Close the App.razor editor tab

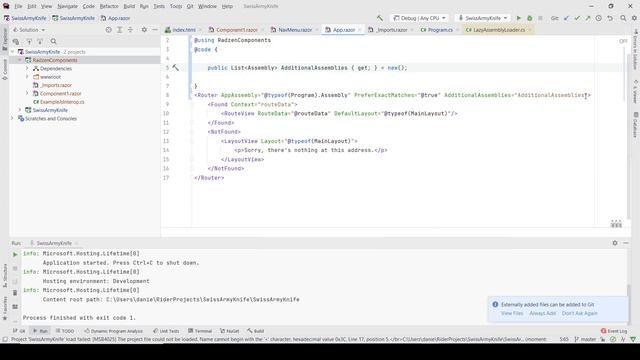[x=359, y=30]
